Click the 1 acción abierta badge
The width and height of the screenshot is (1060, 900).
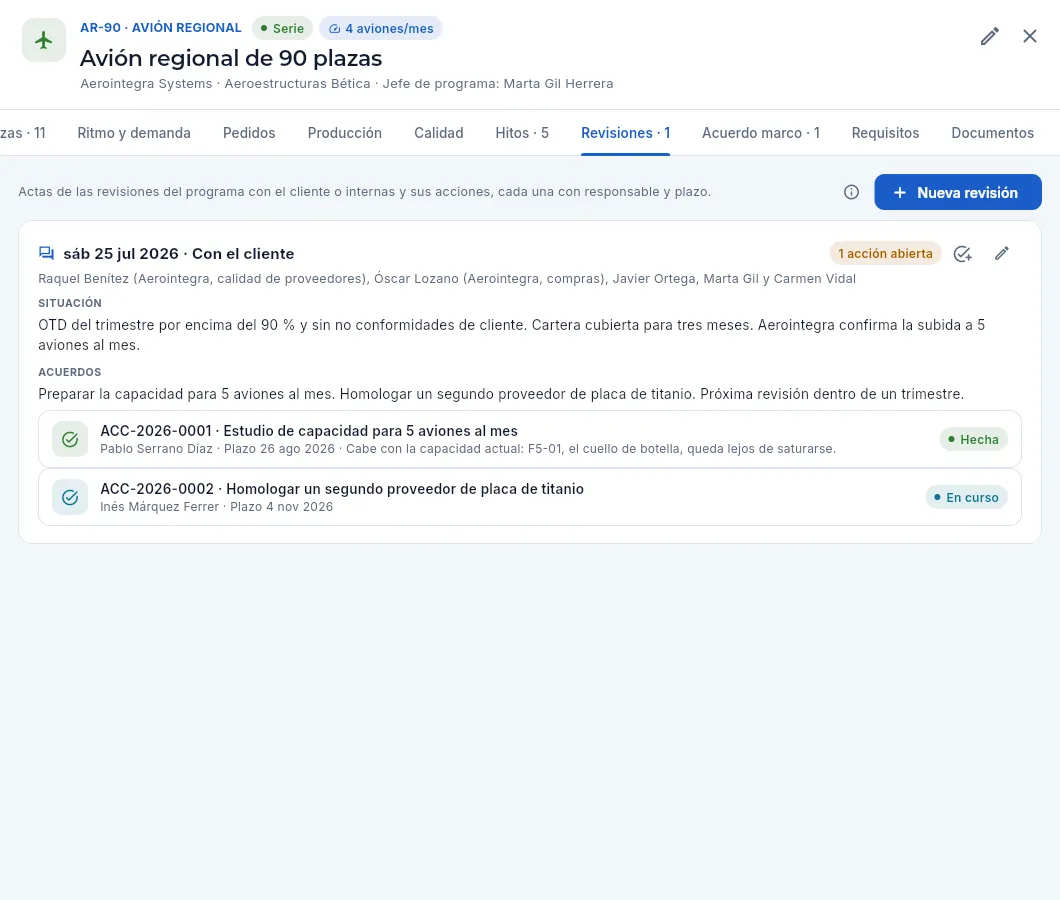(885, 254)
